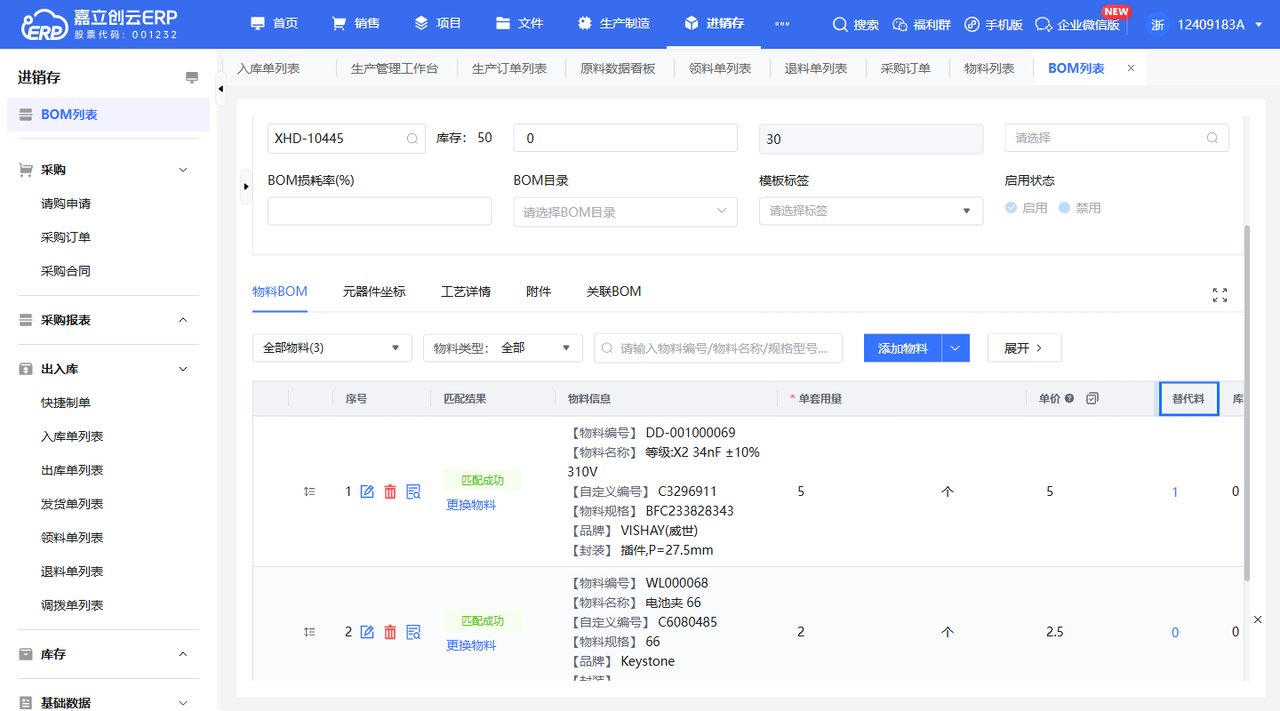Open the 物料类型 dropdown
The height and width of the screenshot is (711, 1280).
pyautogui.click(x=503, y=348)
